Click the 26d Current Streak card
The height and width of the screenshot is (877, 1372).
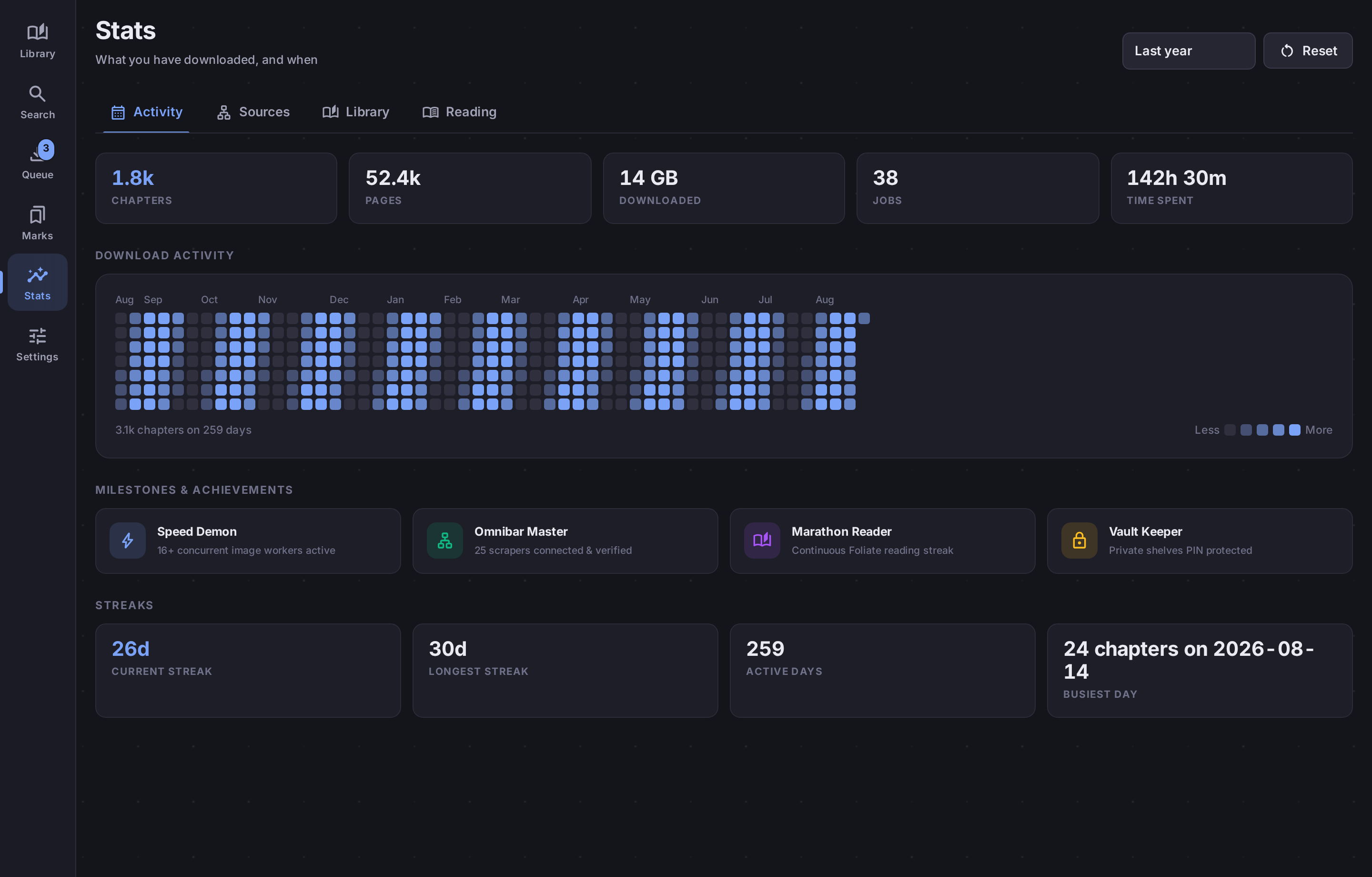tap(248, 671)
